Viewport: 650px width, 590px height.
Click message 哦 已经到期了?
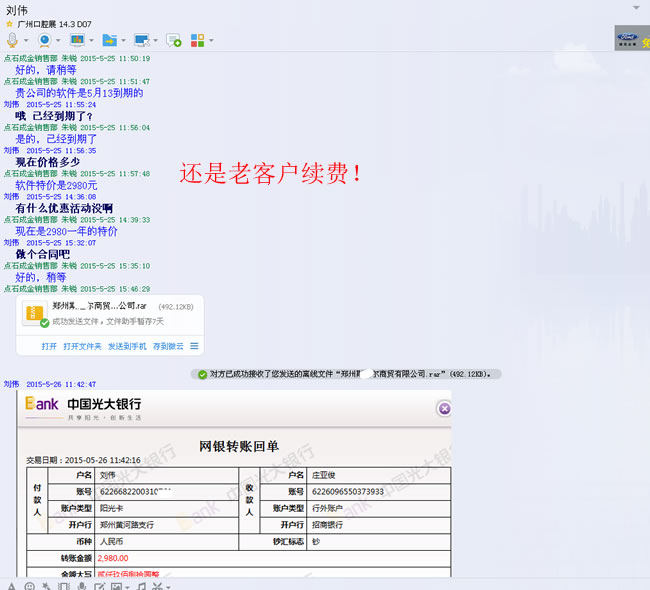tap(54, 116)
